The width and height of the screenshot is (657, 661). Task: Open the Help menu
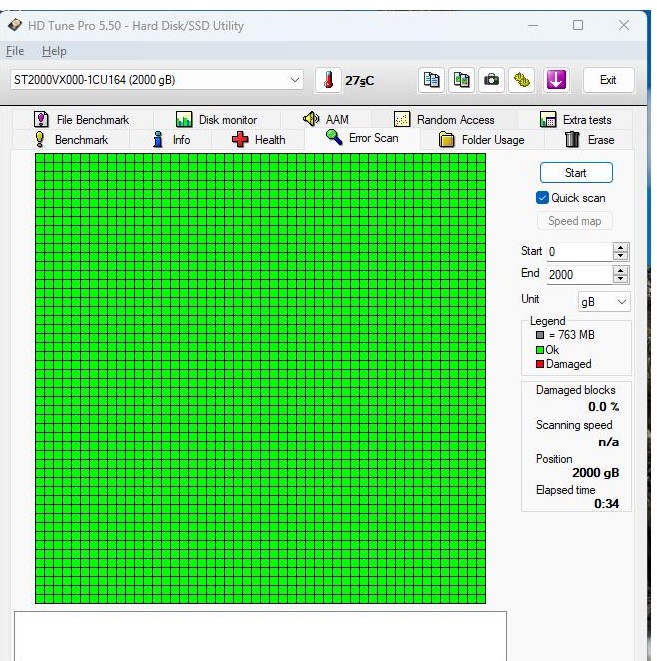tap(54, 51)
